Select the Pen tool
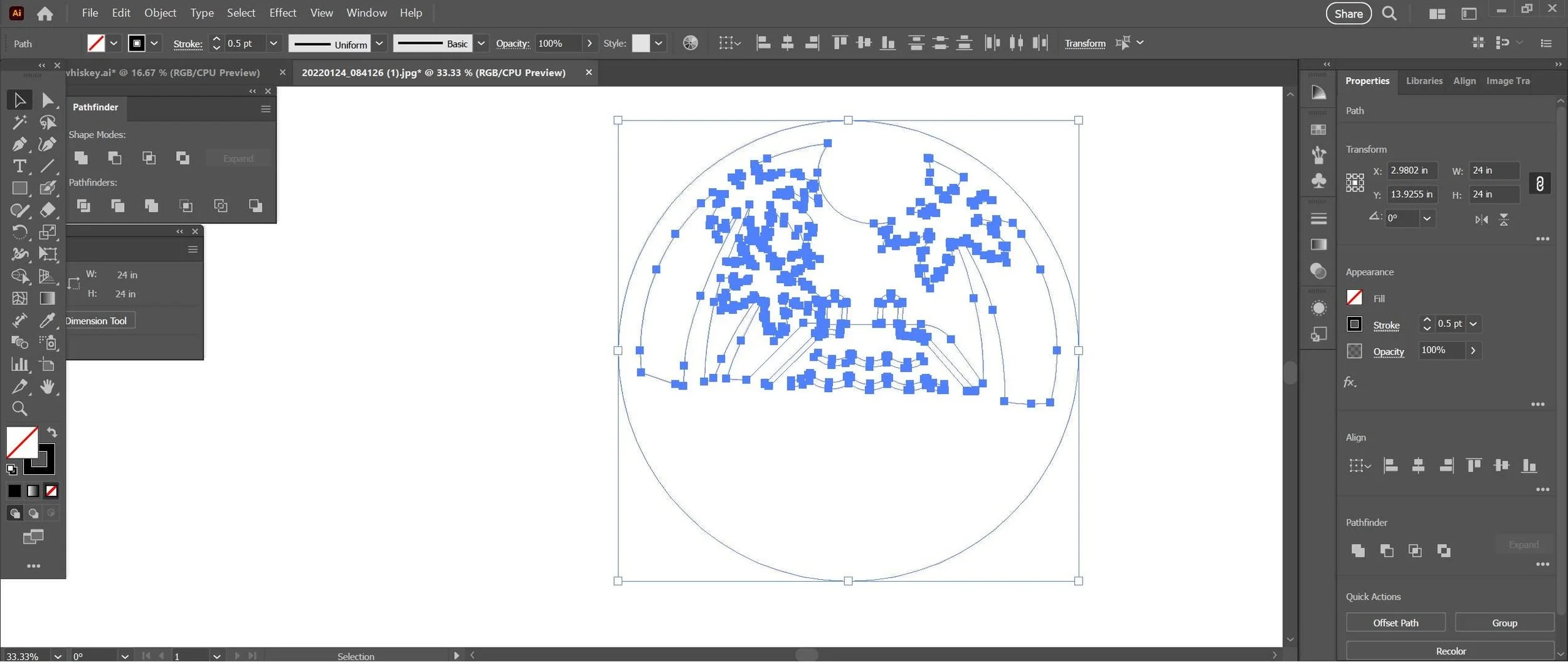 tap(19, 144)
